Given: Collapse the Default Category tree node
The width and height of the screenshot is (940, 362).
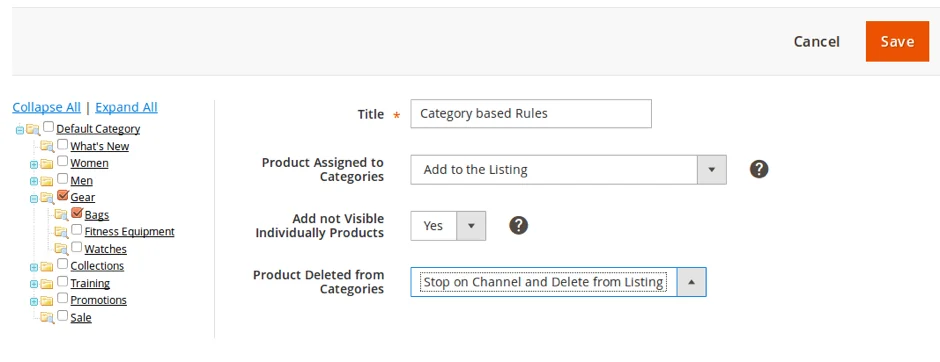Looking at the screenshot, I should point(19,129).
